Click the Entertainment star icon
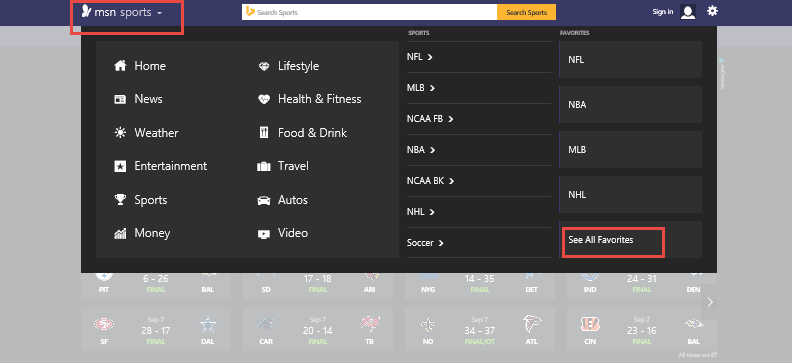792x363 pixels. pos(120,166)
